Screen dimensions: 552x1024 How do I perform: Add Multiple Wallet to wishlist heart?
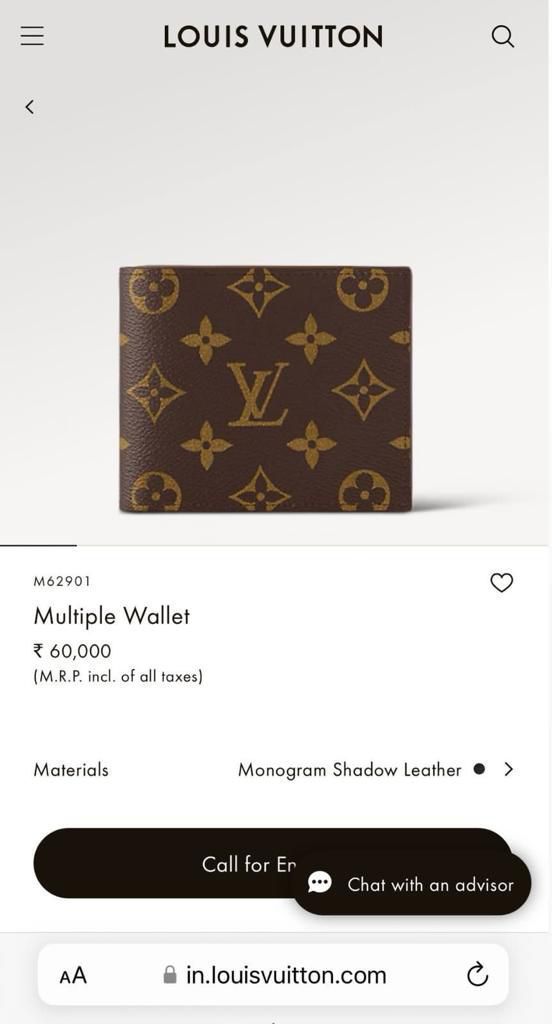tap(502, 582)
